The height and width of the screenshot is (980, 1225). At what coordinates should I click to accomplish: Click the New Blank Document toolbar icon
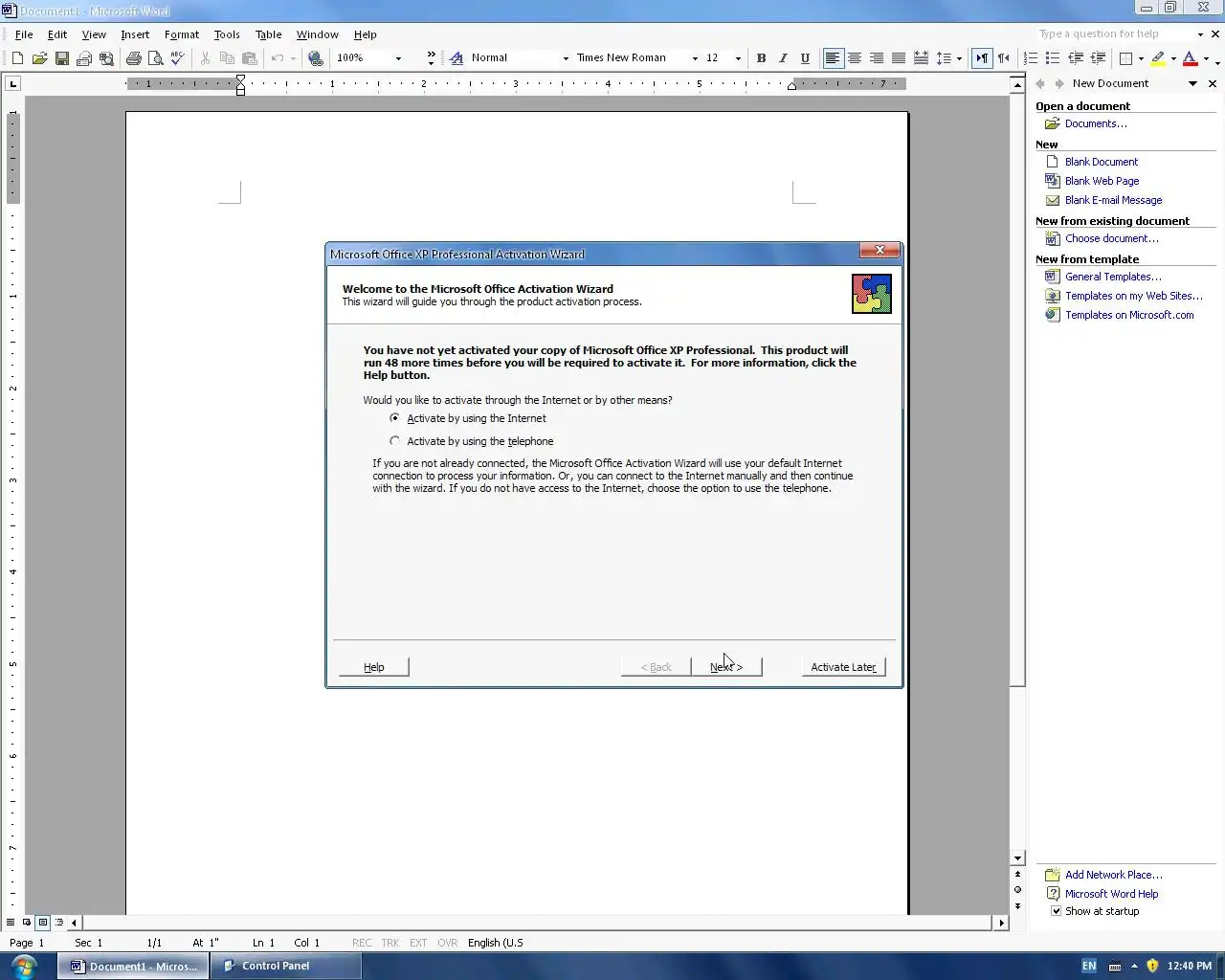coord(17,58)
